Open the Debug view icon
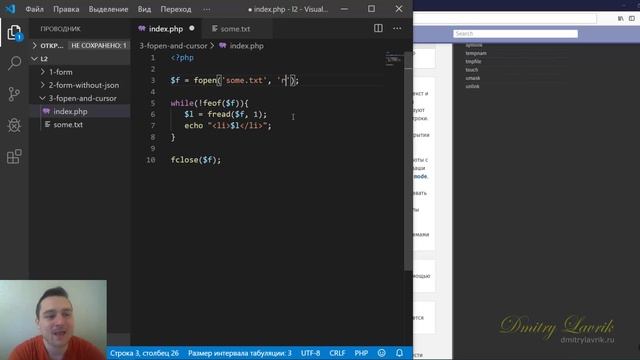 pos(14,125)
